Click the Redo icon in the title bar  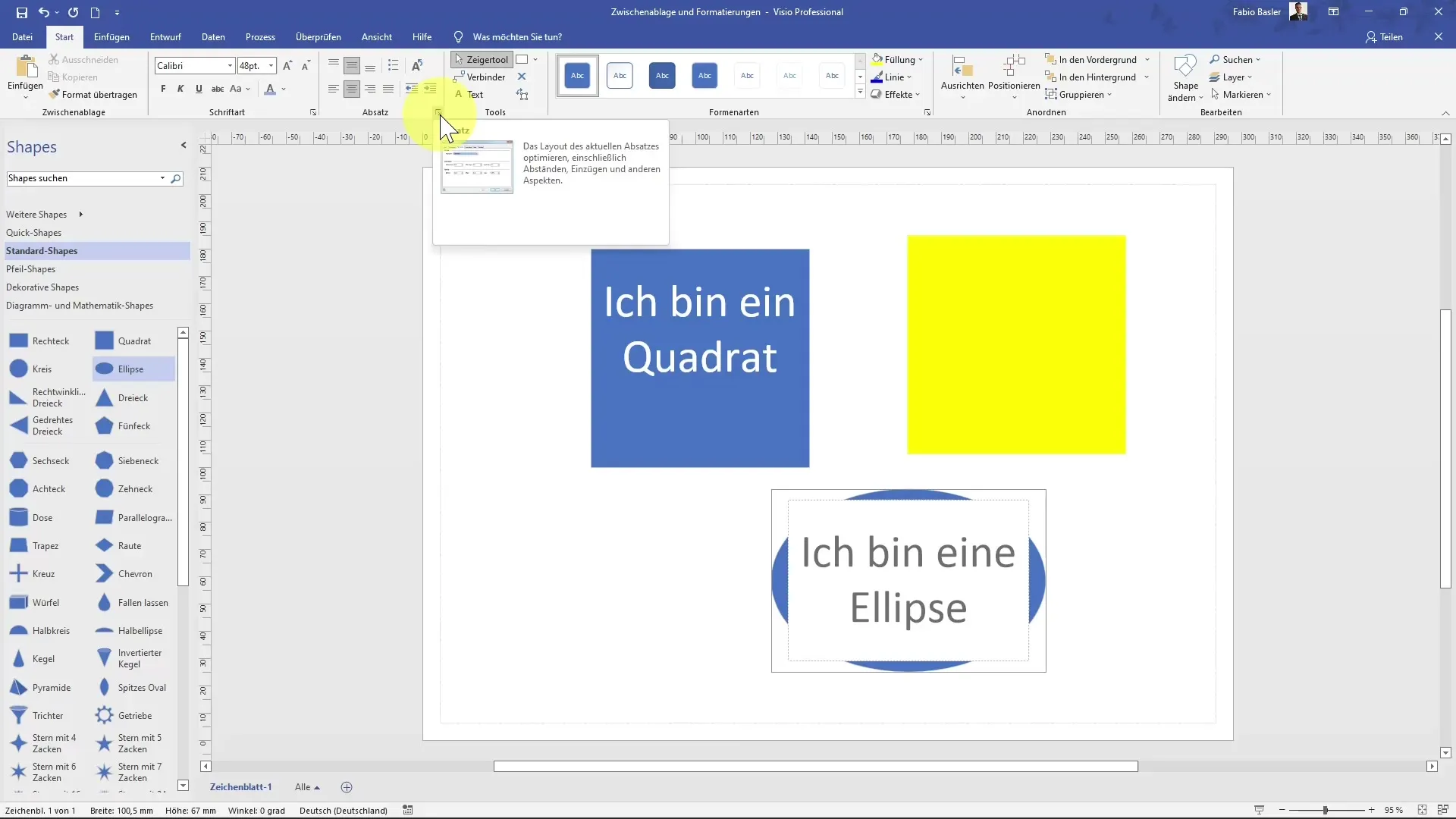[73, 12]
